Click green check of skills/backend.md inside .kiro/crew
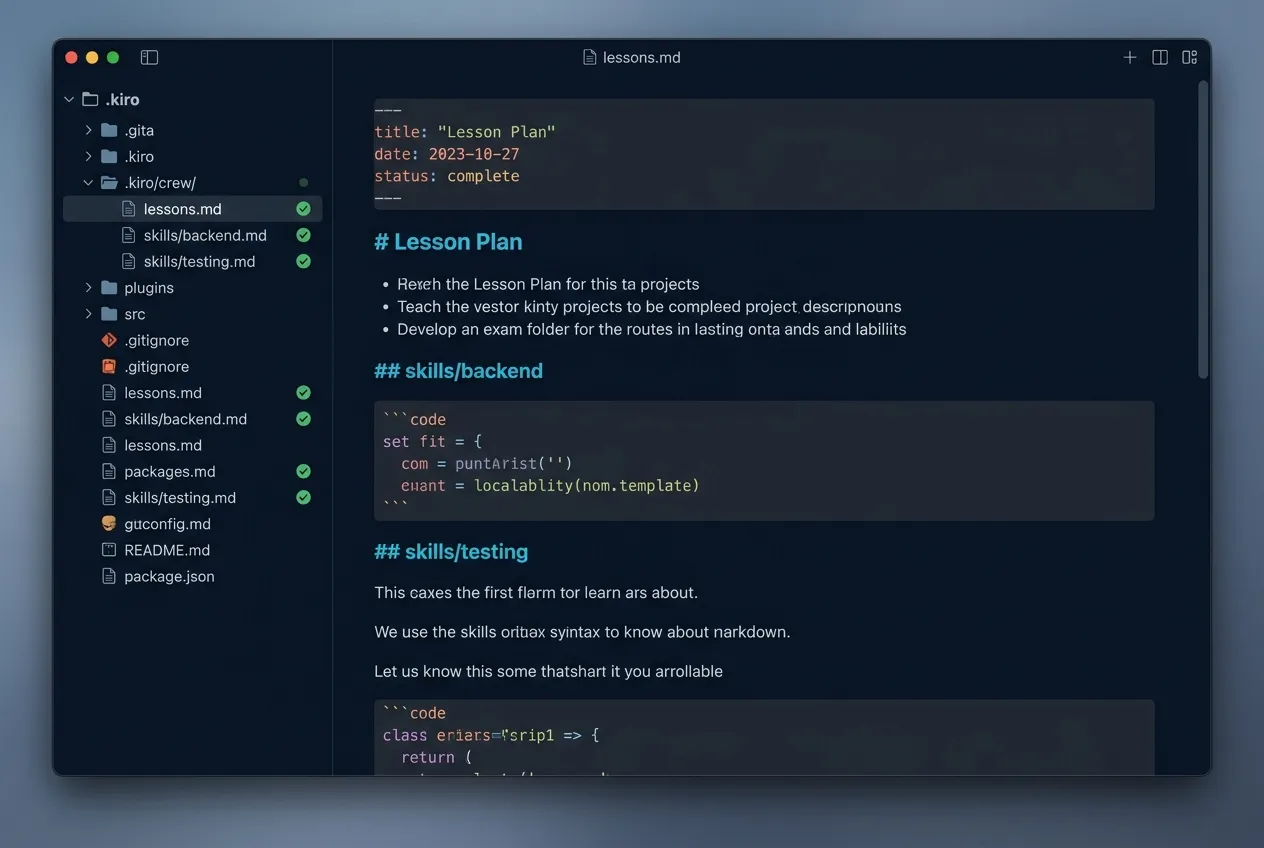Image resolution: width=1264 pixels, height=848 pixels. point(303,235)
